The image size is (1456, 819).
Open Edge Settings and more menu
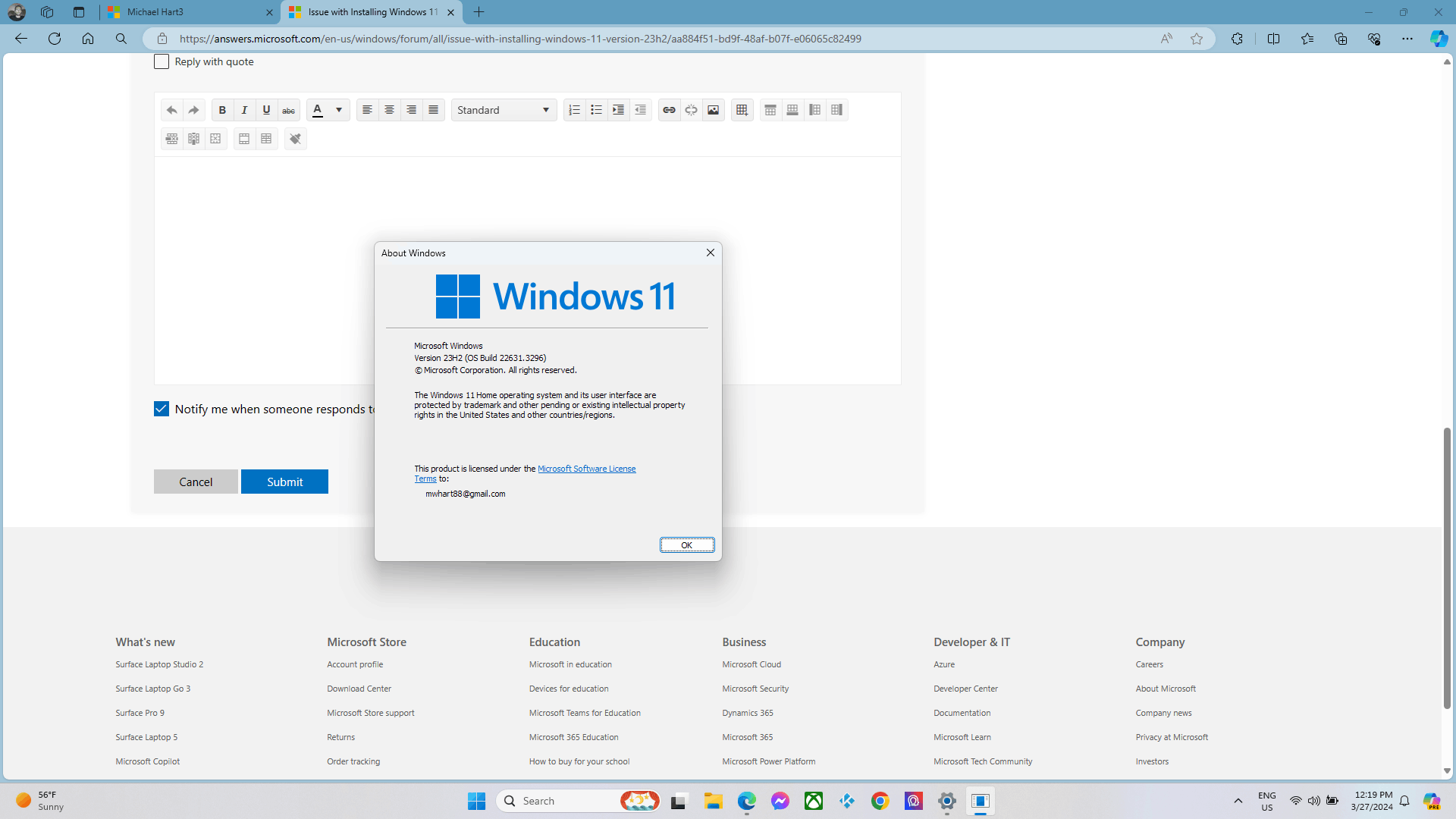coord(1407,39)
